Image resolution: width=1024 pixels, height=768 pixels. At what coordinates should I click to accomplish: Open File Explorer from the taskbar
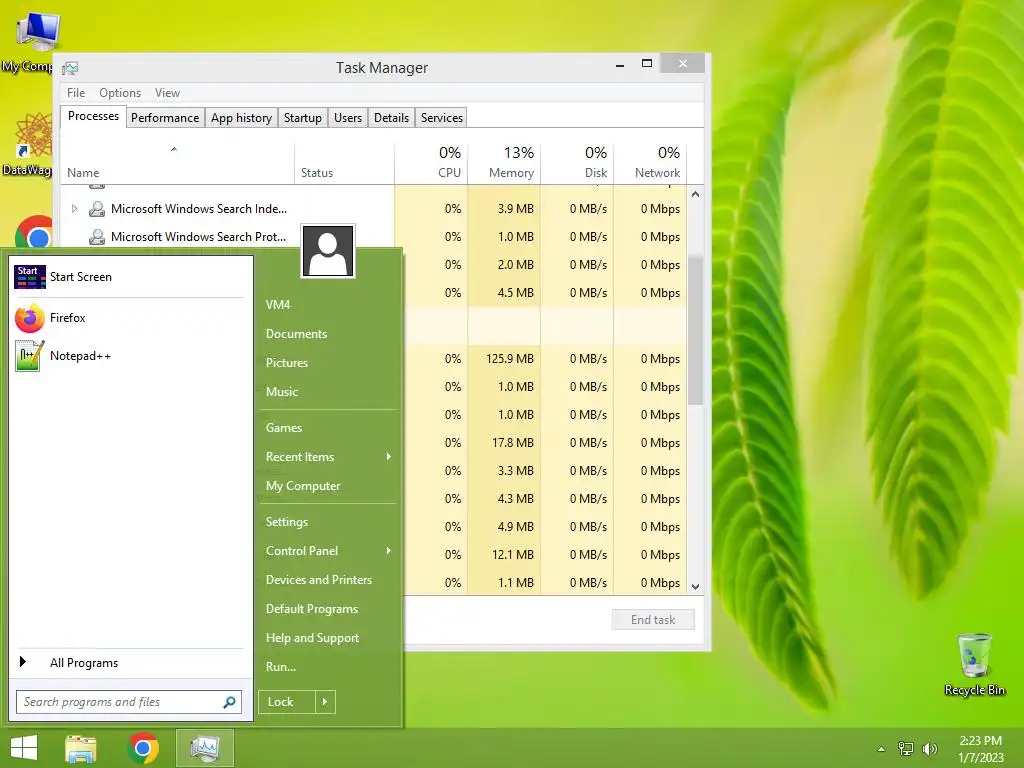point(81,748)
